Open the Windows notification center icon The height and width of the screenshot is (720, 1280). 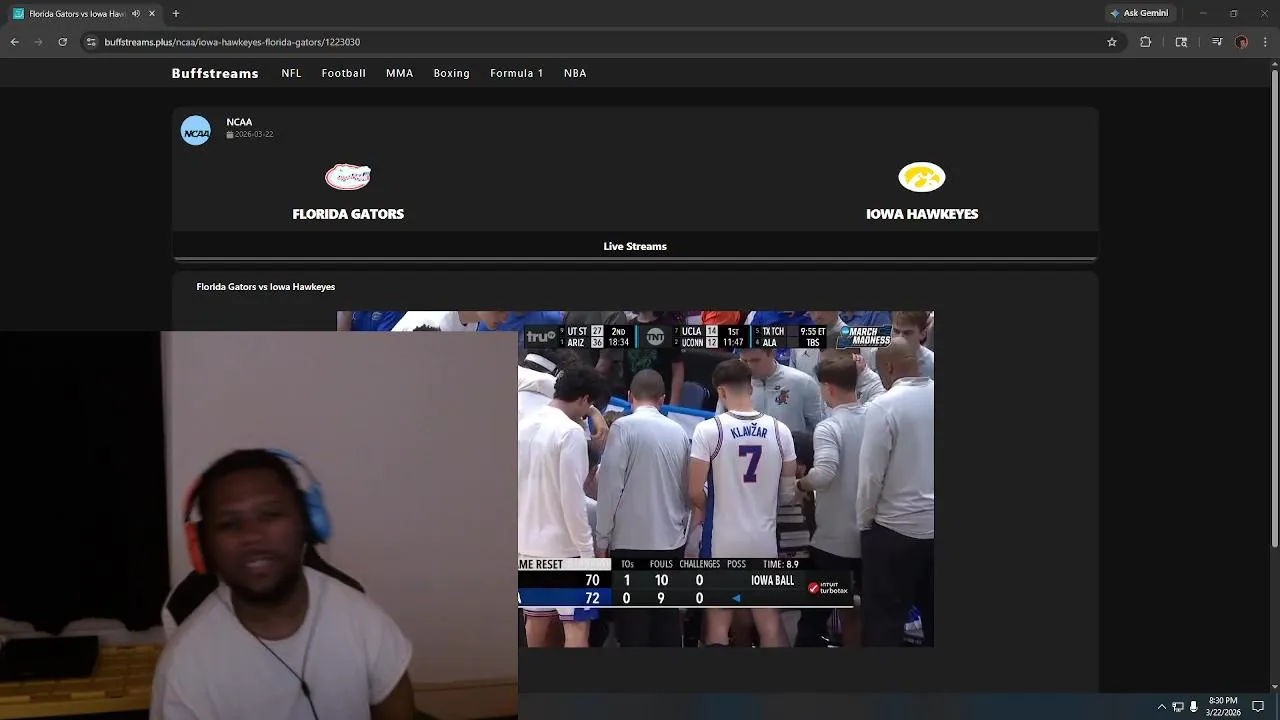click(1259, 707)
